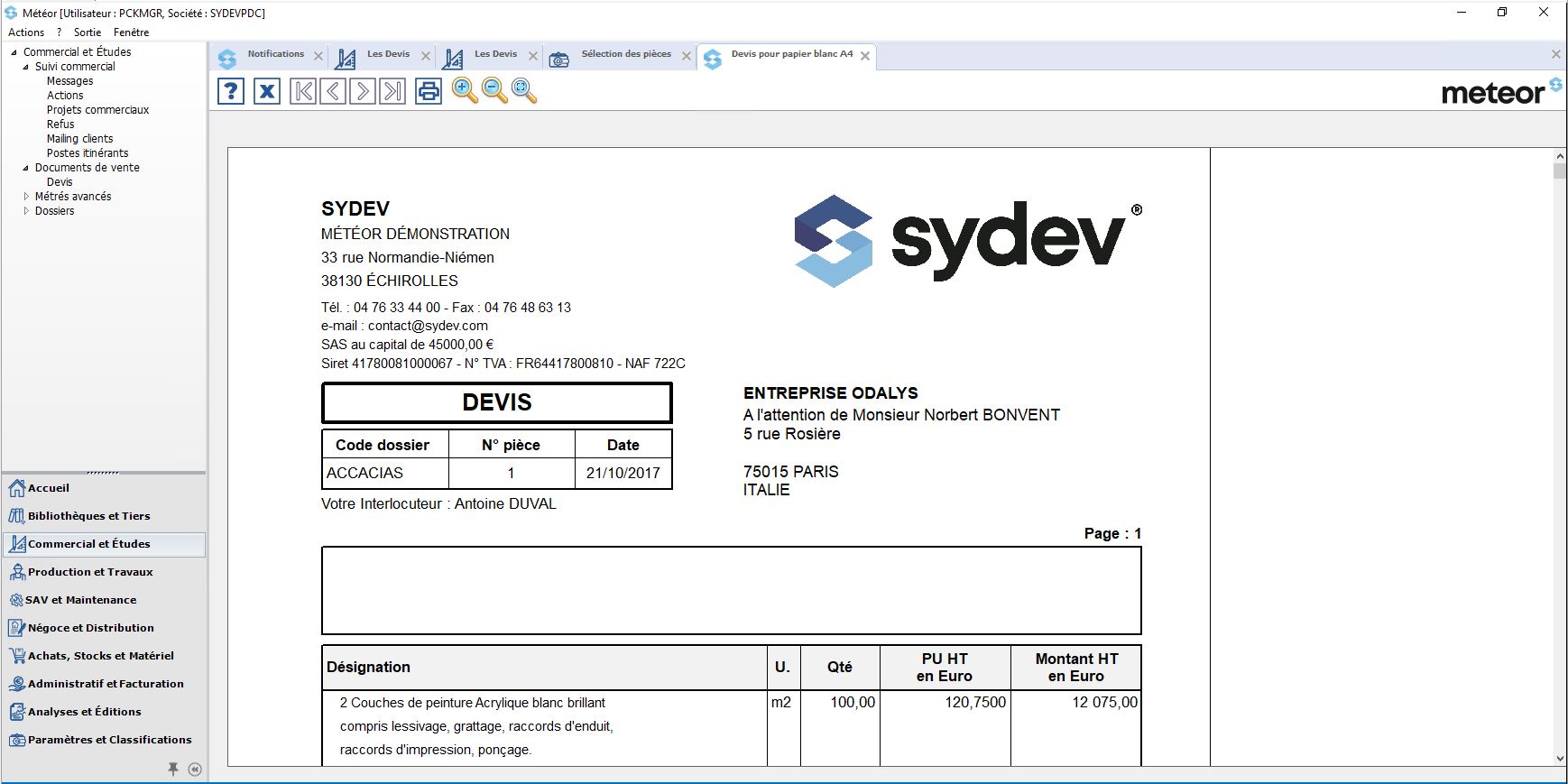
Task: Open Négoce et Distribution module
Action: click(x=104, y=628)
